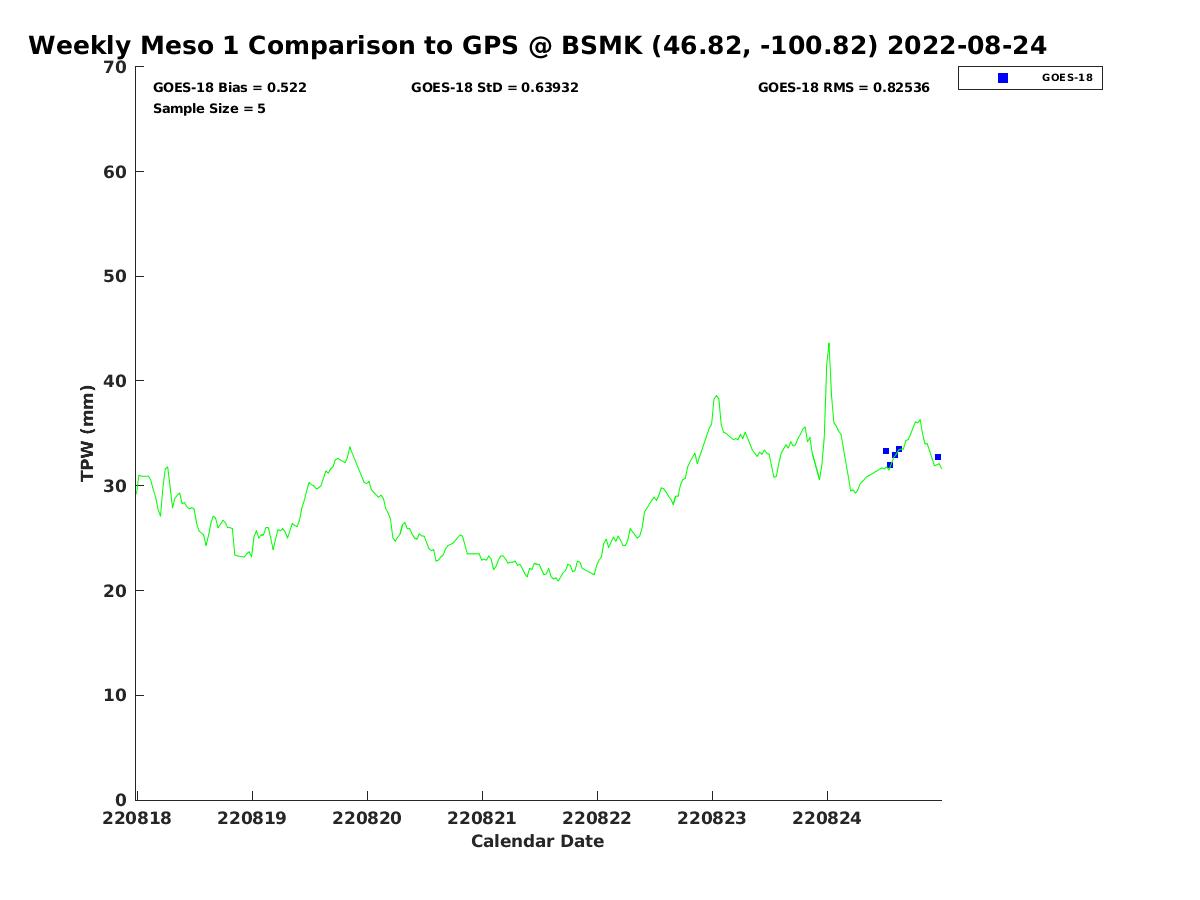Image resolution: width=1200 pixels, height=900 pixels.
Task: Click the plot title Weekly Meso 1 Comparison
Action: coord(537,46)
